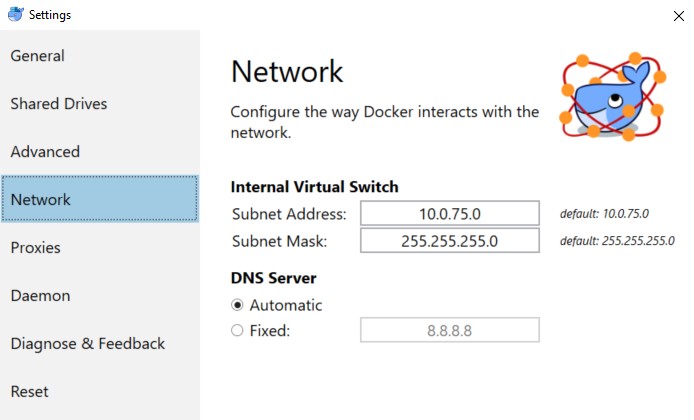Click the default 255.255.255.0 hint text
Image resolution: width=694 pixels, height=420 pixels.
[x=616, y=241]
